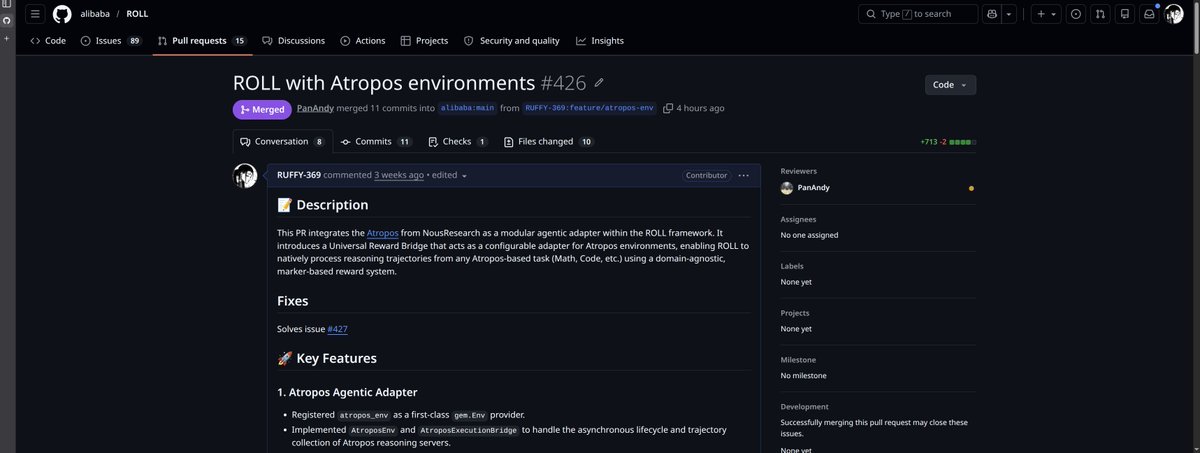Viewport: 1200px width, 453px height.
Task: Open PanAndy reviewer name in sidebar
Action: coord(816,187)
